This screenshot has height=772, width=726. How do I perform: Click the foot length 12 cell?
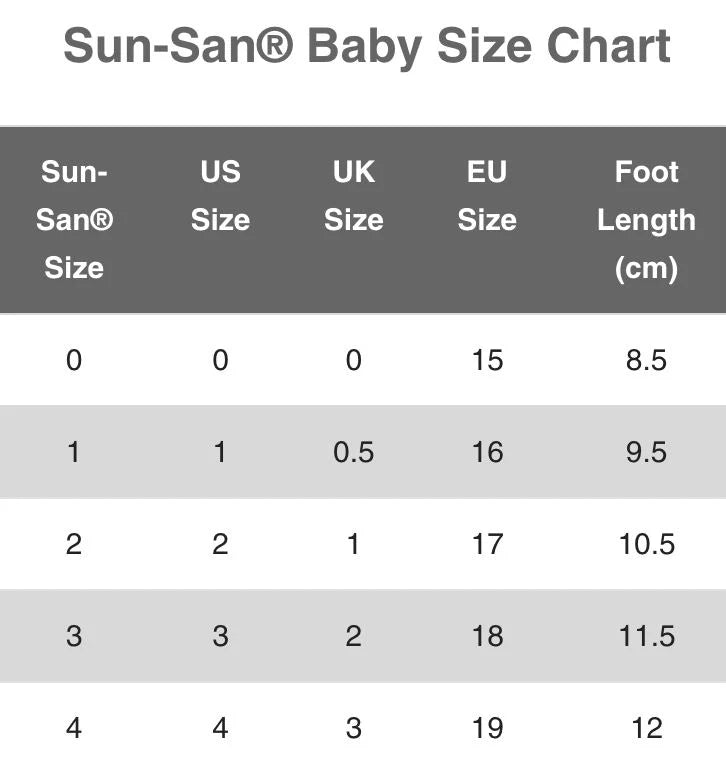(x=647, y=728)
